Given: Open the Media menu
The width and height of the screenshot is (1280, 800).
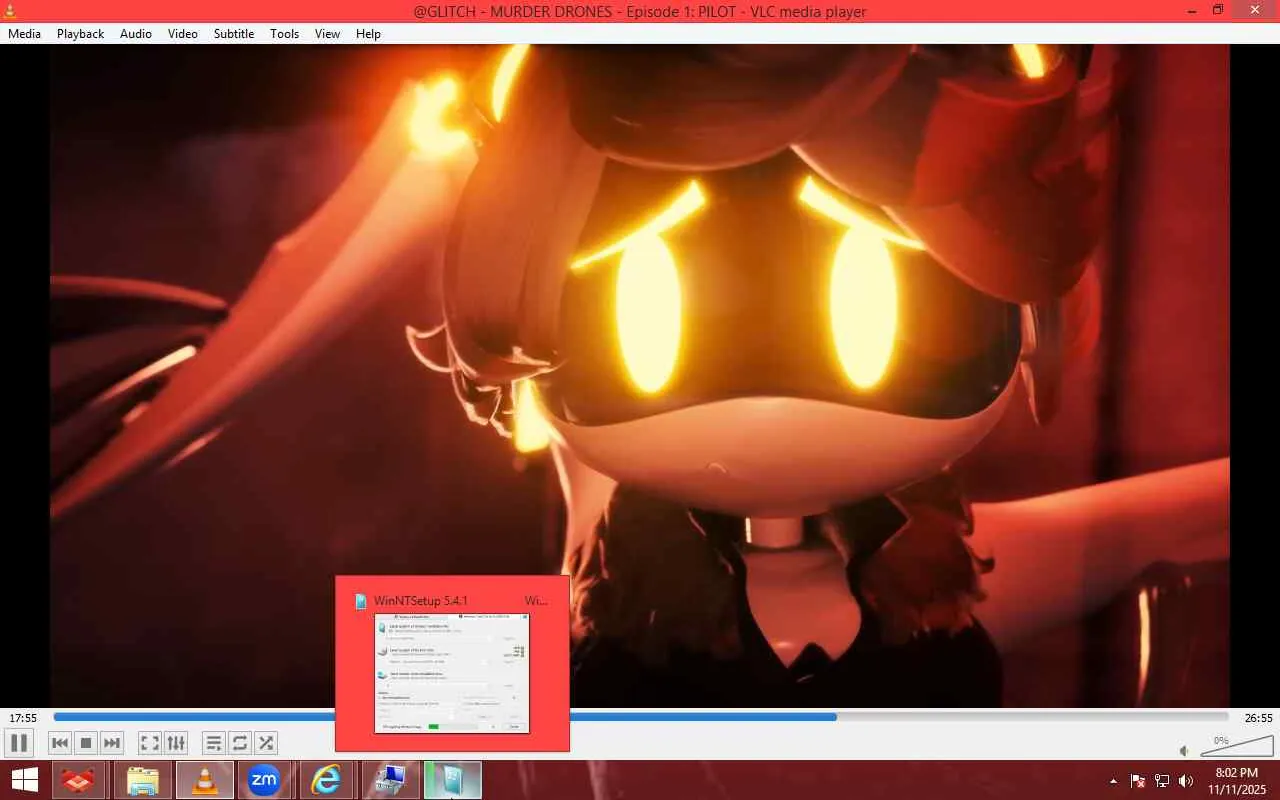Looking at the screenshot, I should 24,34.
